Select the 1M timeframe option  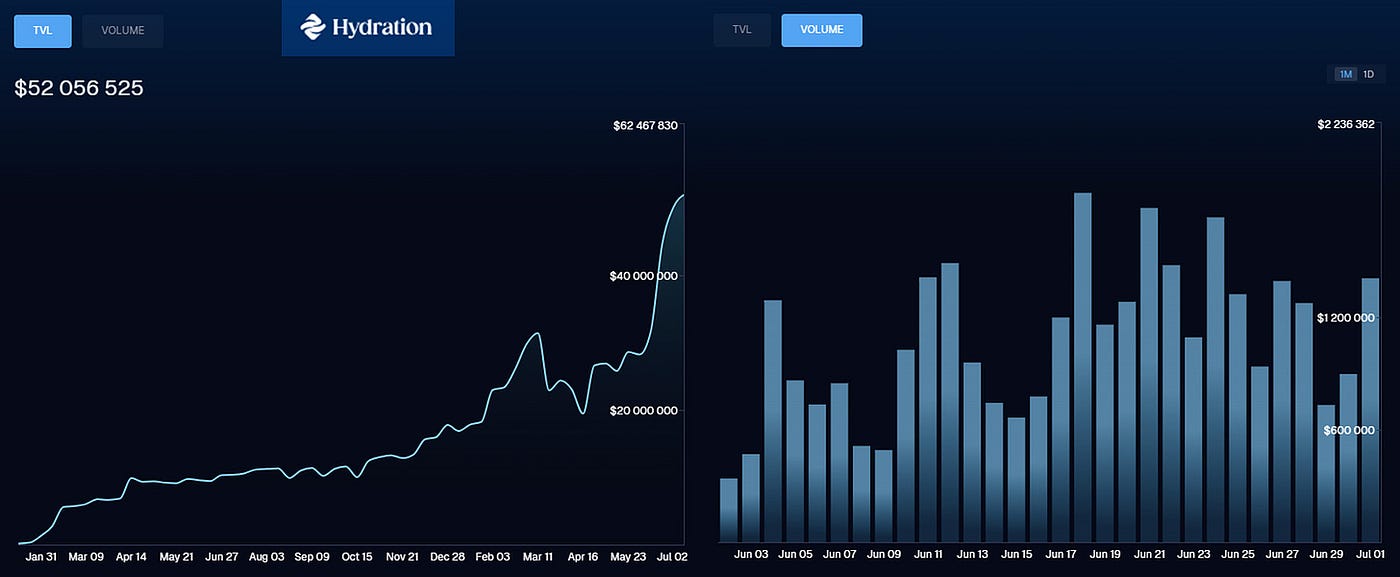[1344, 74]
